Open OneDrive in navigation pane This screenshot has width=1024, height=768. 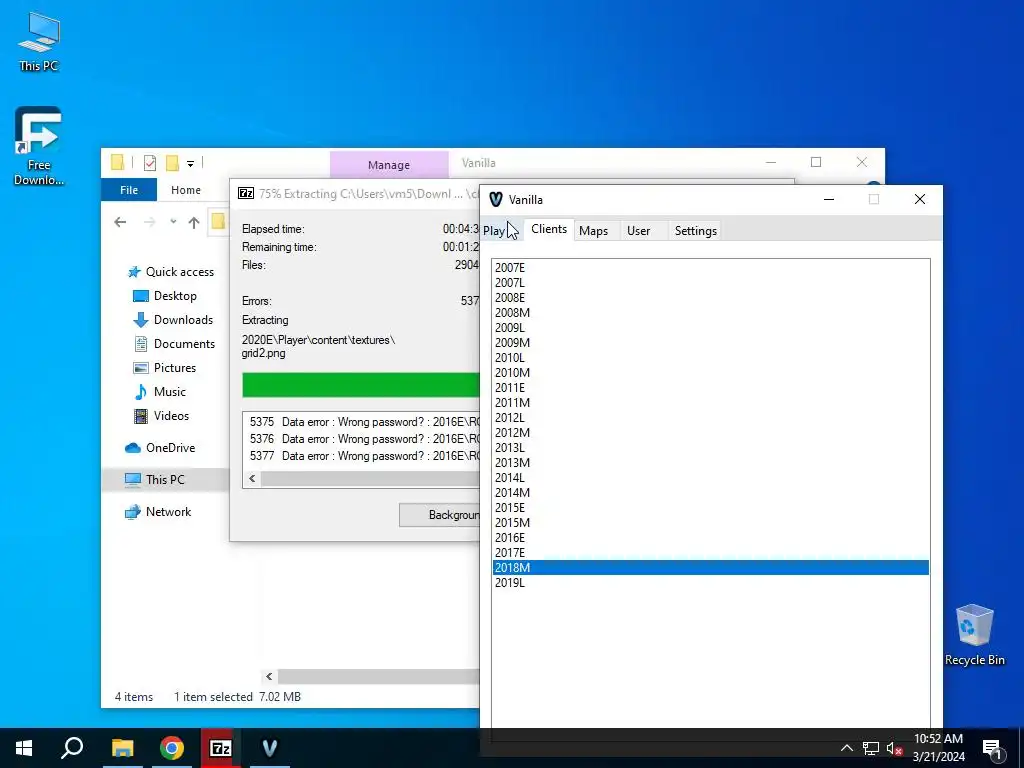coord(160,448)
